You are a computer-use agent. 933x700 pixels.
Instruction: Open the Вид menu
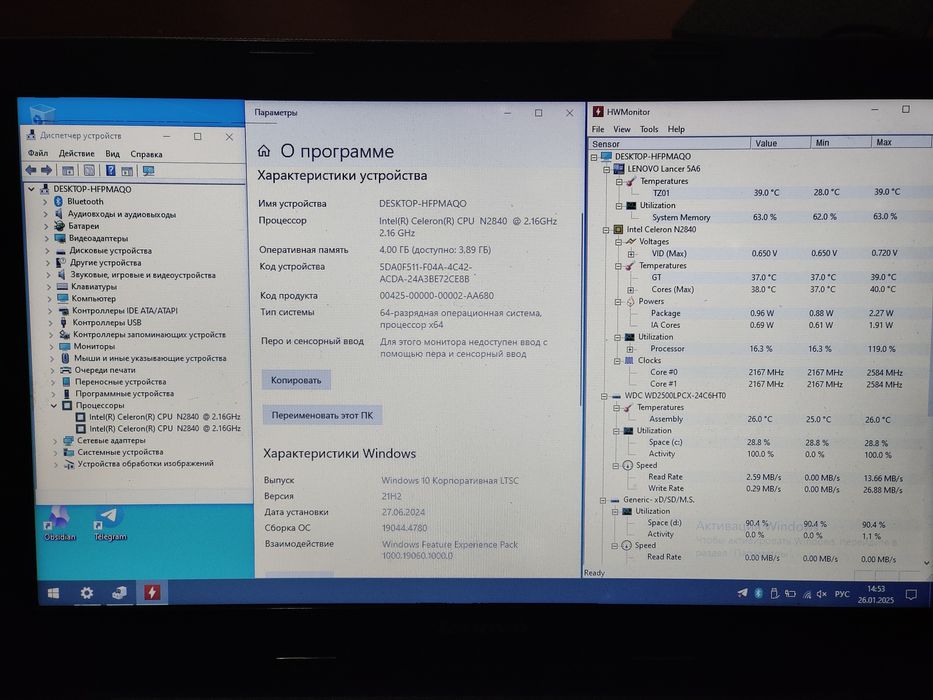(112, 154)
